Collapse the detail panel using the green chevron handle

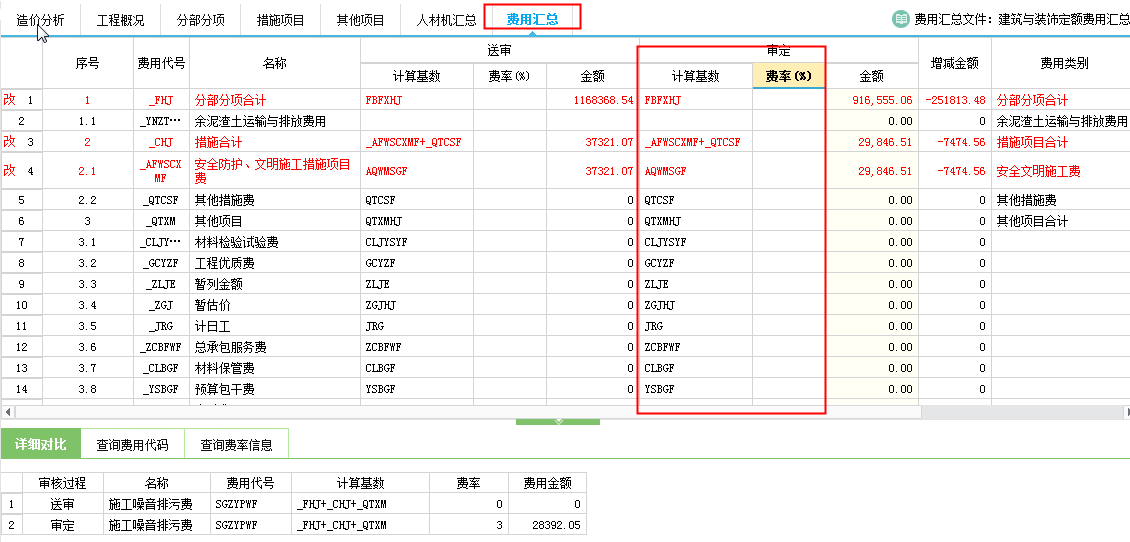[x=557, y=421]
